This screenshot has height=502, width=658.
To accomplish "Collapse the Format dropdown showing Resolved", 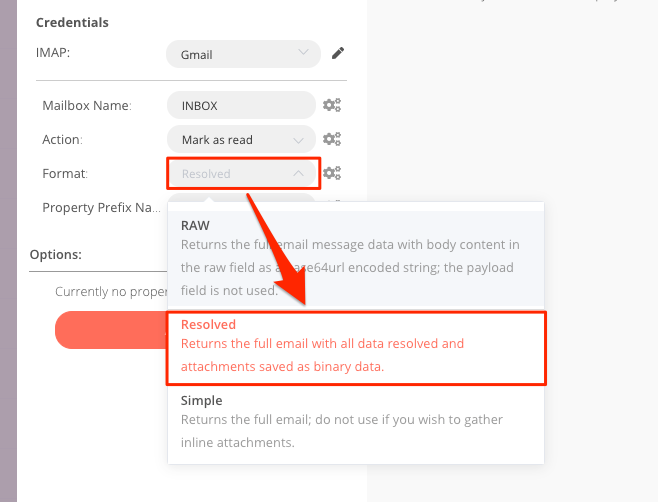I will point(243,173).
